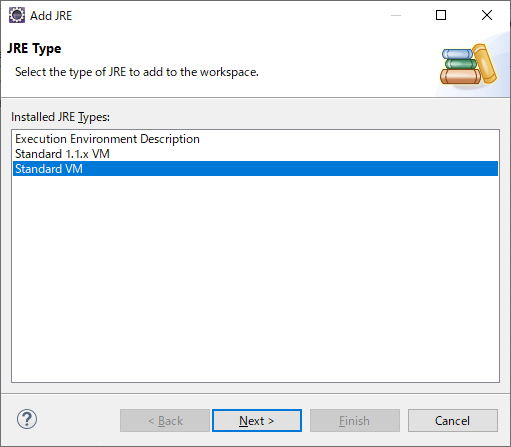Click the JRE Type heading

34,49
